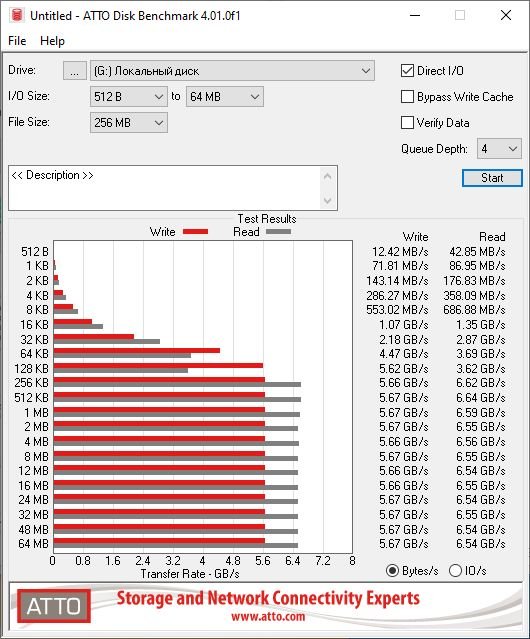Click the red Write legend swatch
Viewport: 530px width, 639px height.
tap(196, 231)
